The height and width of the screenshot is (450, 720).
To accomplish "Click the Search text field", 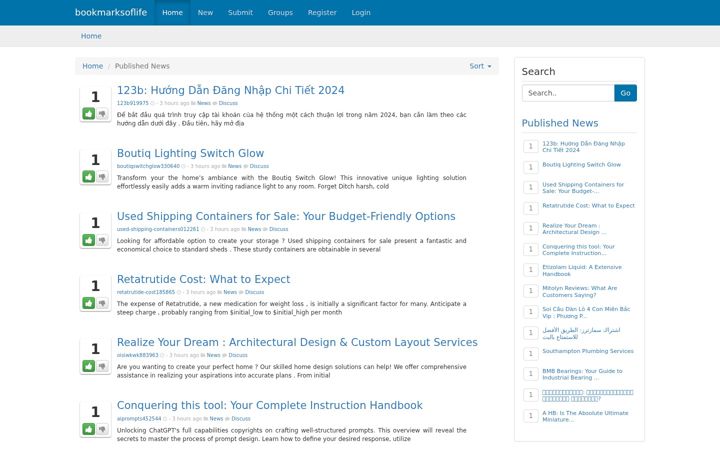I will [x=568, y=93].
